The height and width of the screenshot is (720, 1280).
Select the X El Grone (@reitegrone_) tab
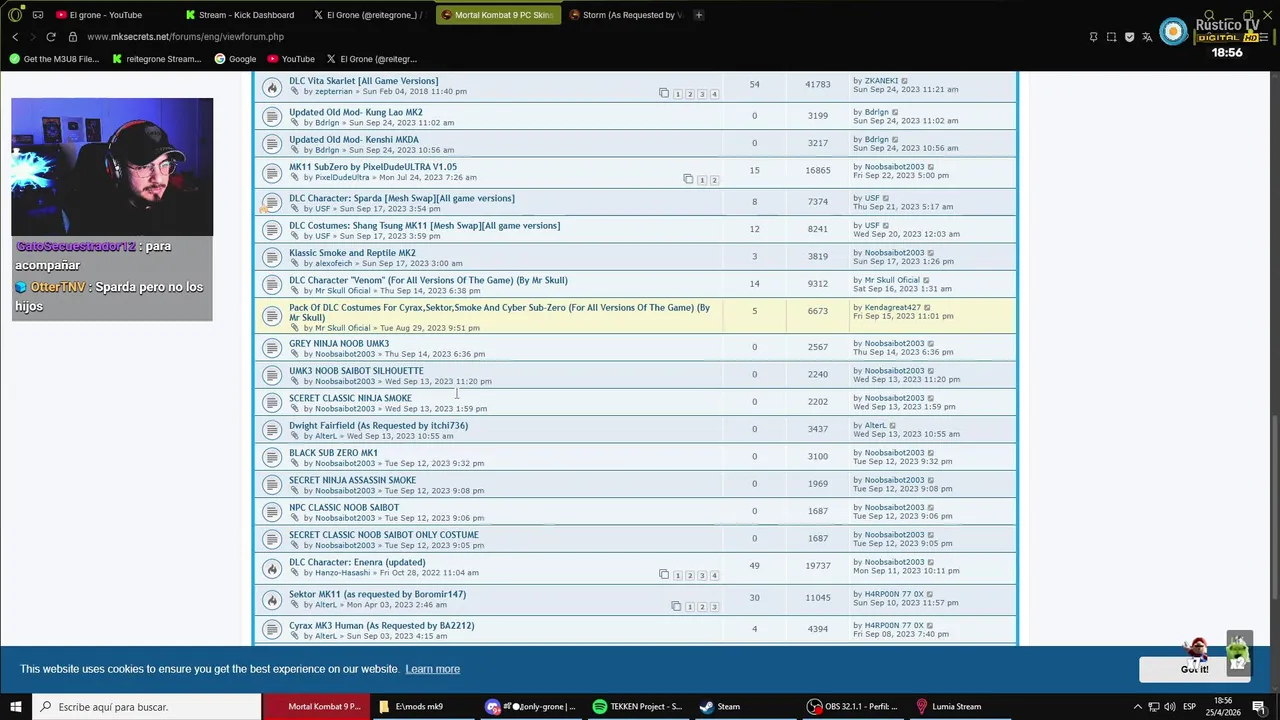tap(370, 15)
